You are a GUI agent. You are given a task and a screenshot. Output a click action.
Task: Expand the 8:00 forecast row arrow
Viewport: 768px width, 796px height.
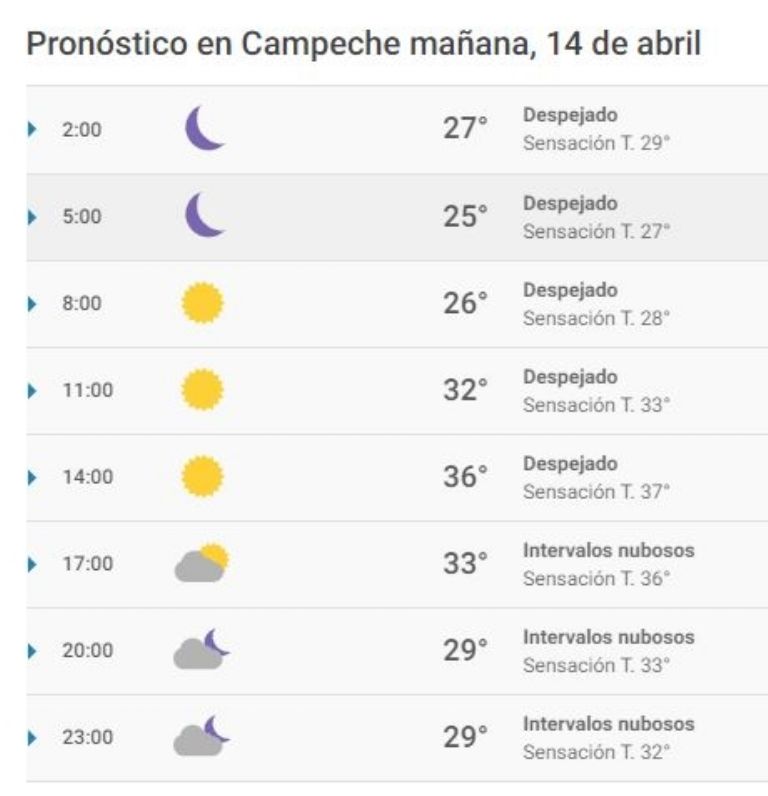pos(32,304)
